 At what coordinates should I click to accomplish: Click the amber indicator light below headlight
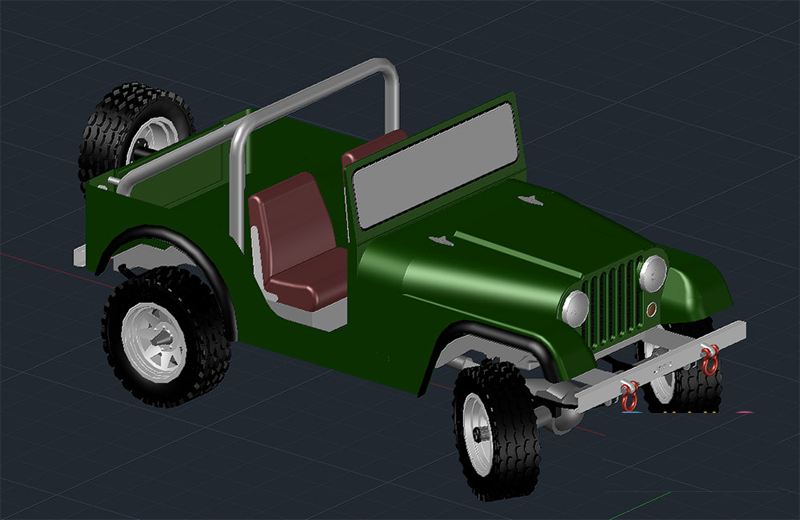coord(652,309)
